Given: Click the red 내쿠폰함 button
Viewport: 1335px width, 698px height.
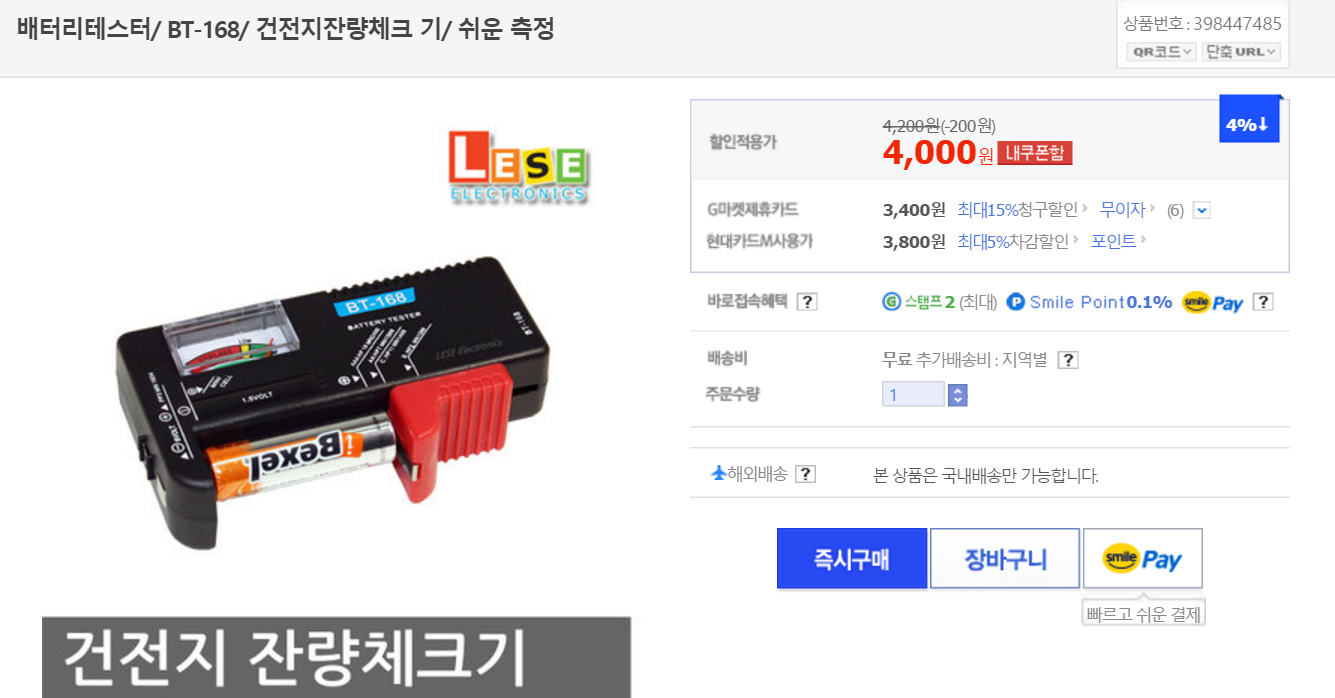Looking at the screenshot, I should tap(1035, 153).
